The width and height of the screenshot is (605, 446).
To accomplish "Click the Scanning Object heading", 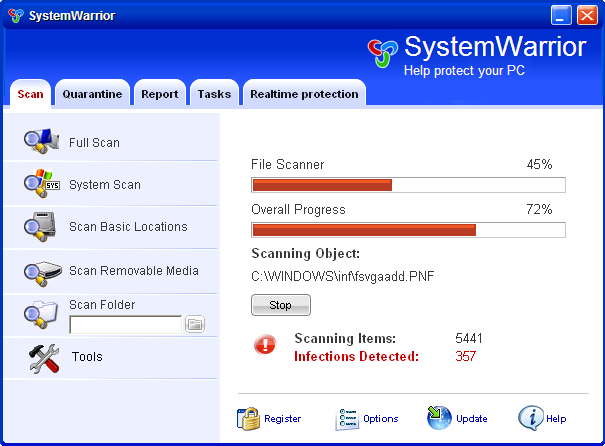I will tap(306, 253).
